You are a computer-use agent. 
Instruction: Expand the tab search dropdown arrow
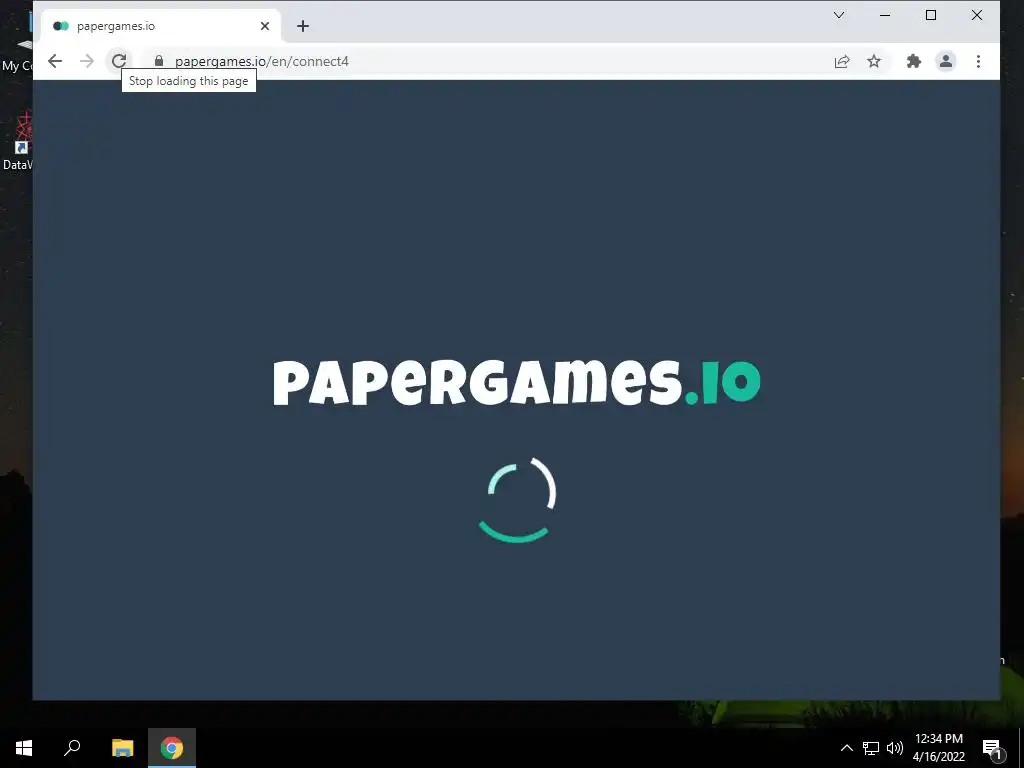pyautogui.click(x=839, y=15)
